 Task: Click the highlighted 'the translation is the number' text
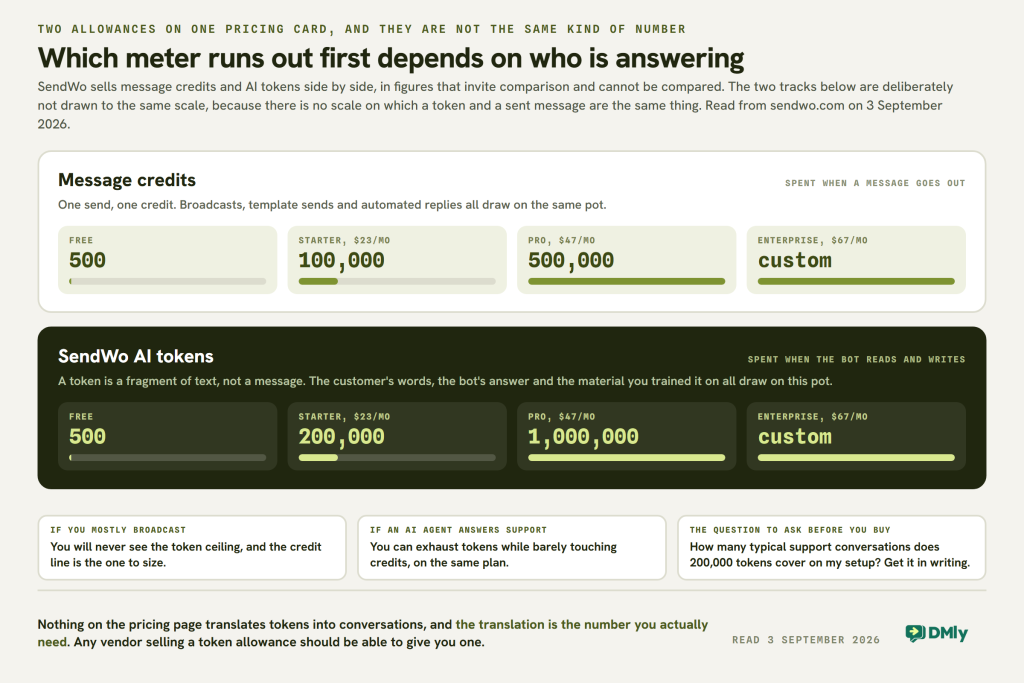582,625
